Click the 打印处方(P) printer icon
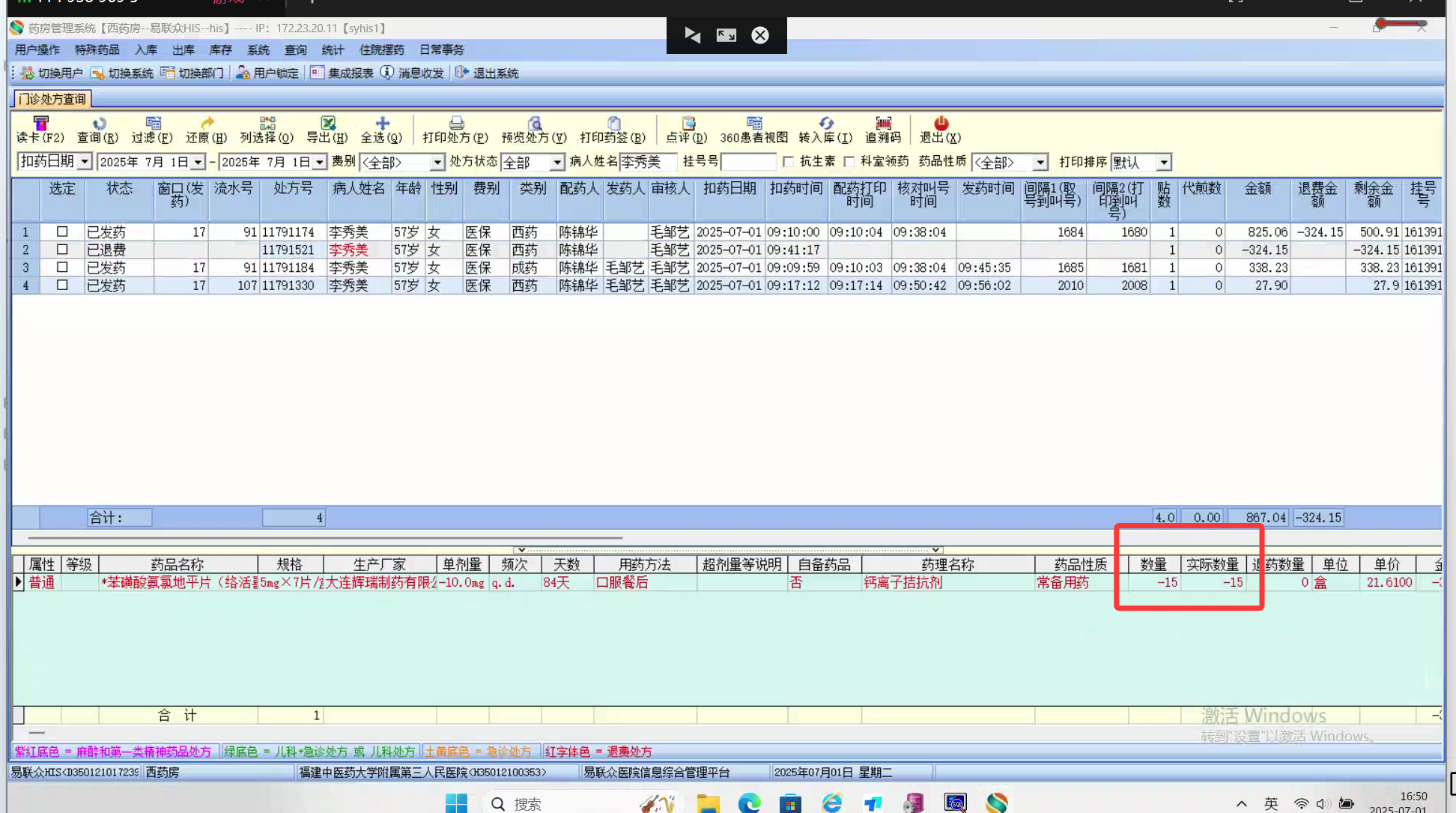1456x813 pixels. [455, 124]
